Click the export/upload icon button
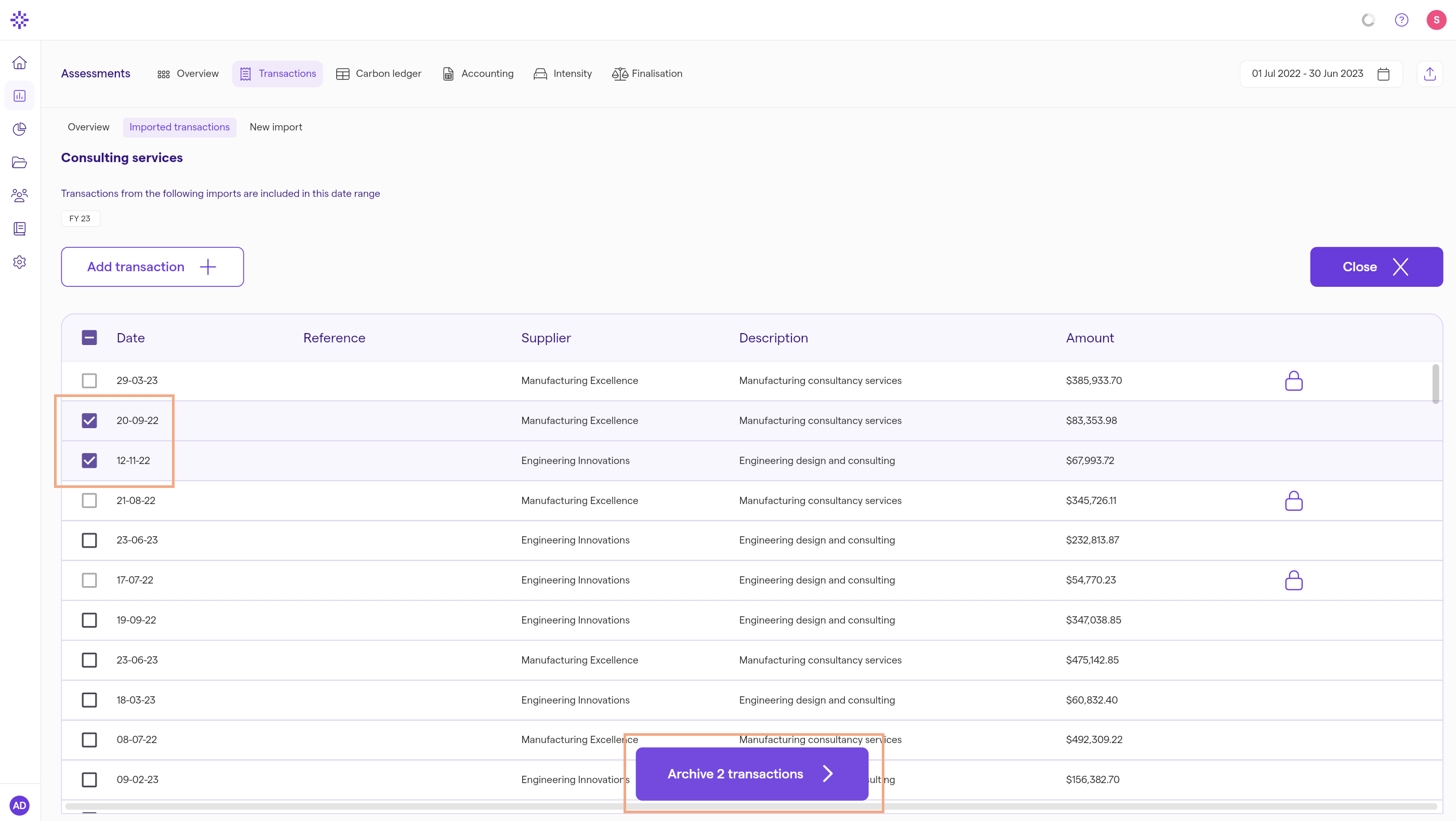 click(x=1430, y=74)
